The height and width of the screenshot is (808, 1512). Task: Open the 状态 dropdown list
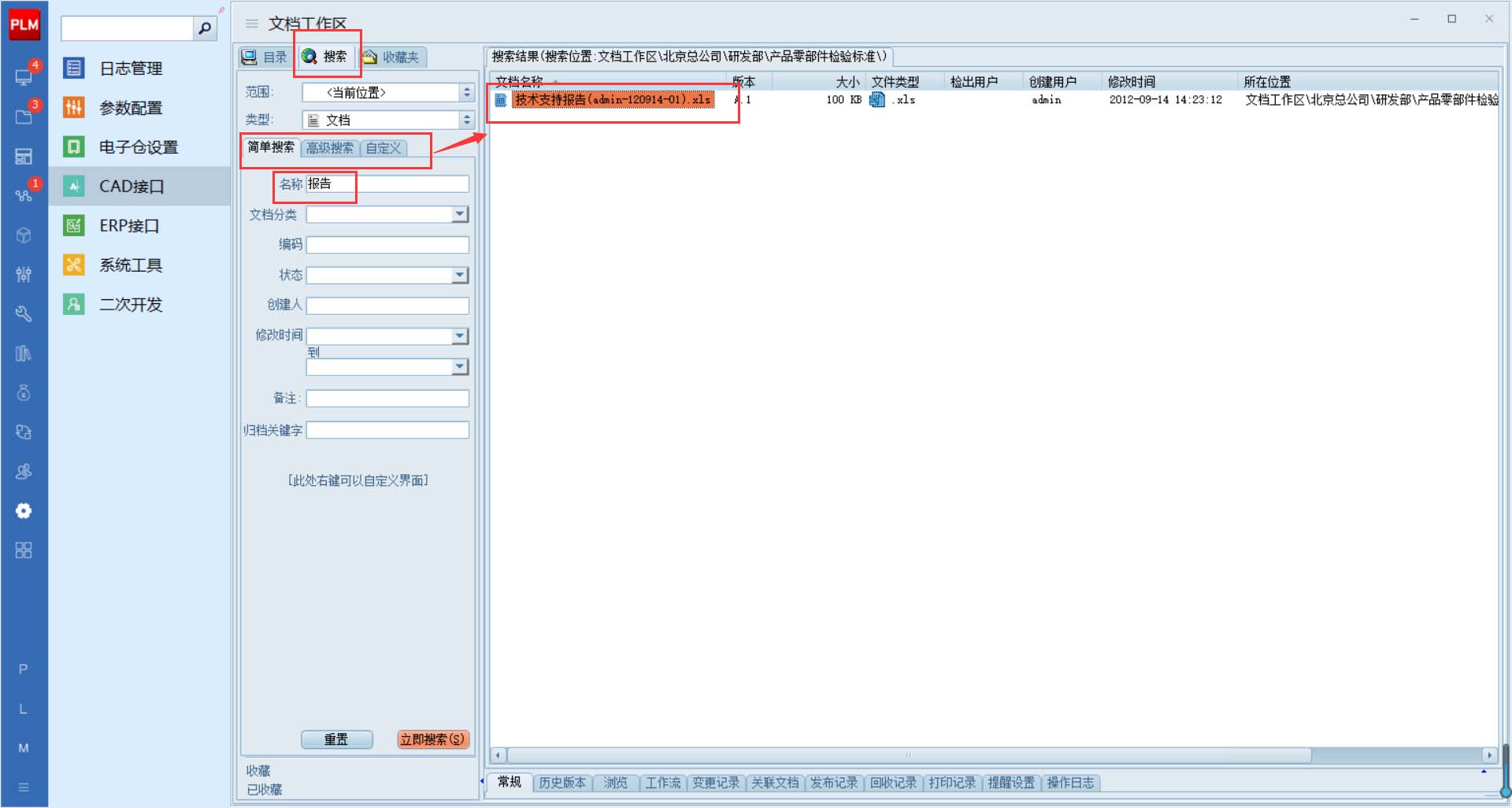click(460, 275)
